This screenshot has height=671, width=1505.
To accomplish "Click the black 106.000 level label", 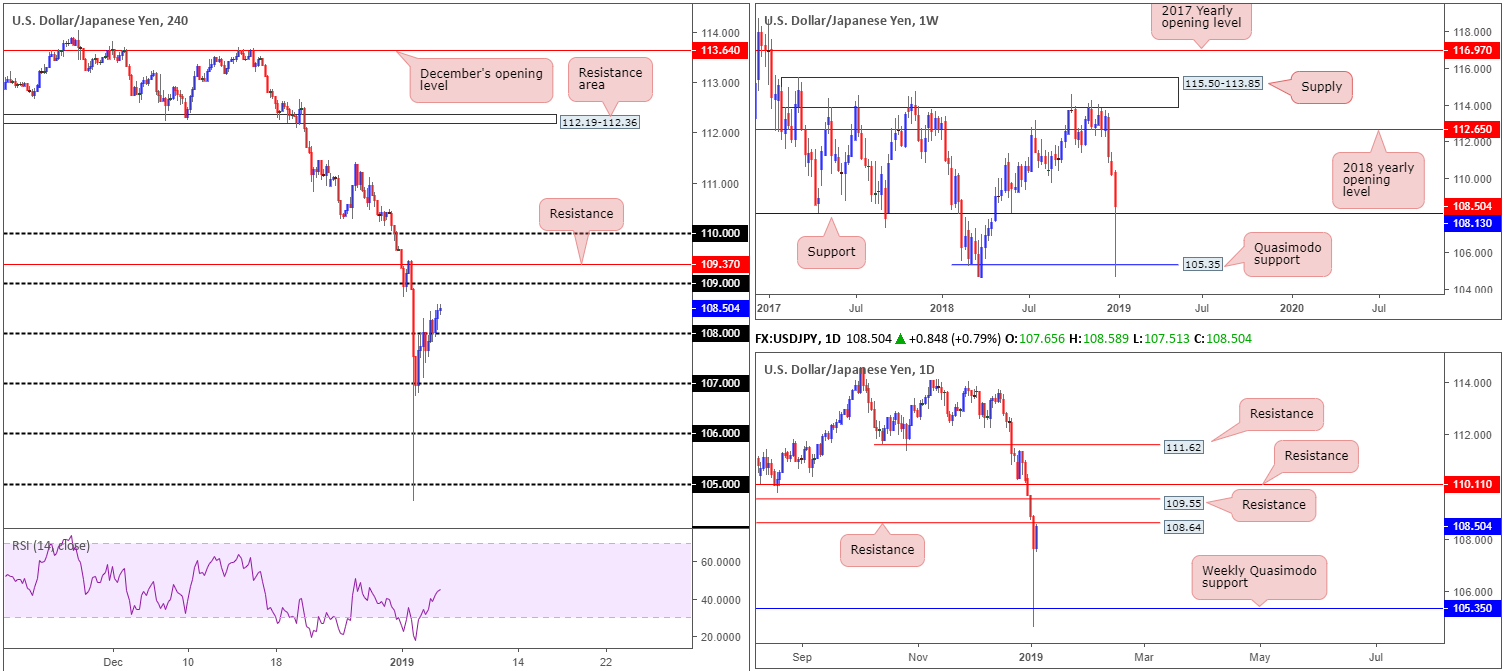I will click(x=721, y=433).
